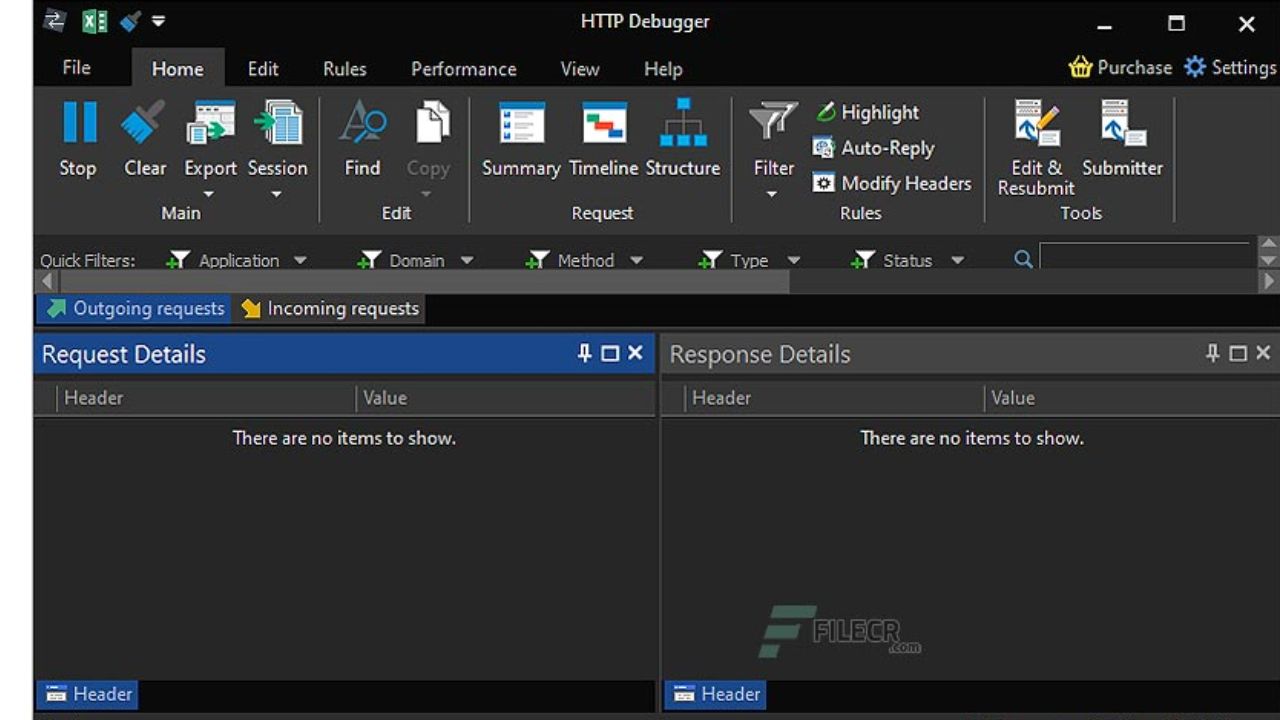Screen dimensions: 1280x720
Task: Click the horizontal scrollbar thumb
Action: 424,282
